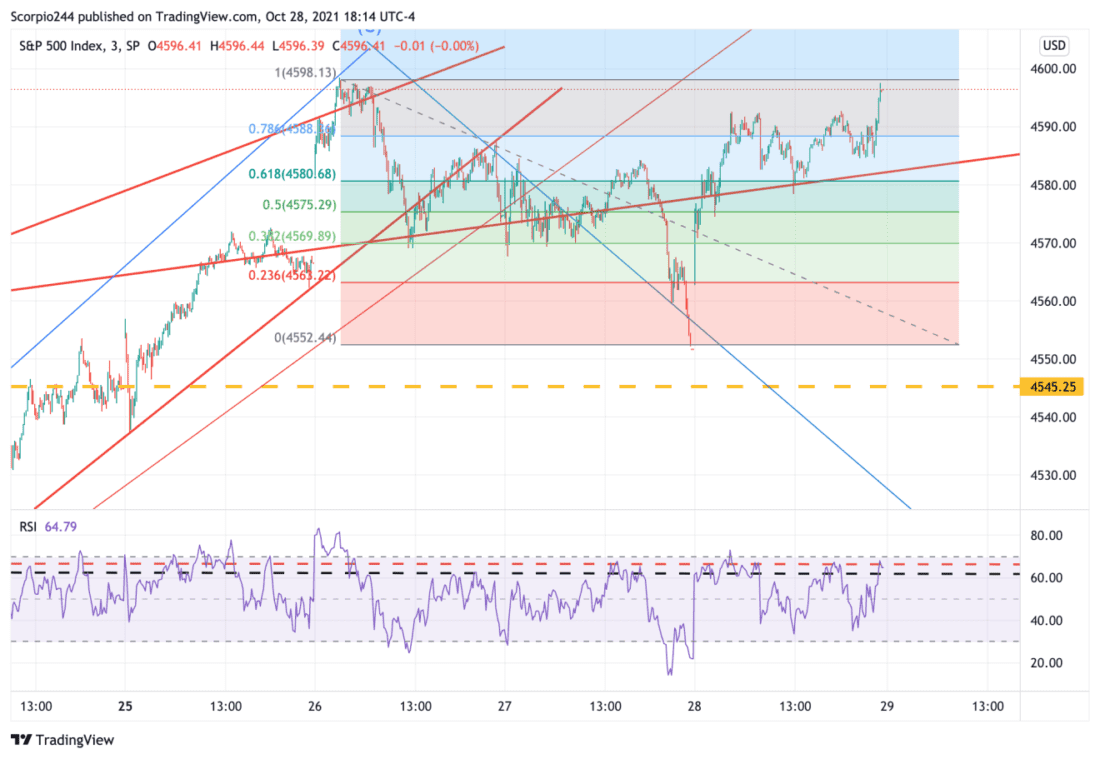Click the published by Scorpio244 header text
The image size is (1100, 759).
213,16
